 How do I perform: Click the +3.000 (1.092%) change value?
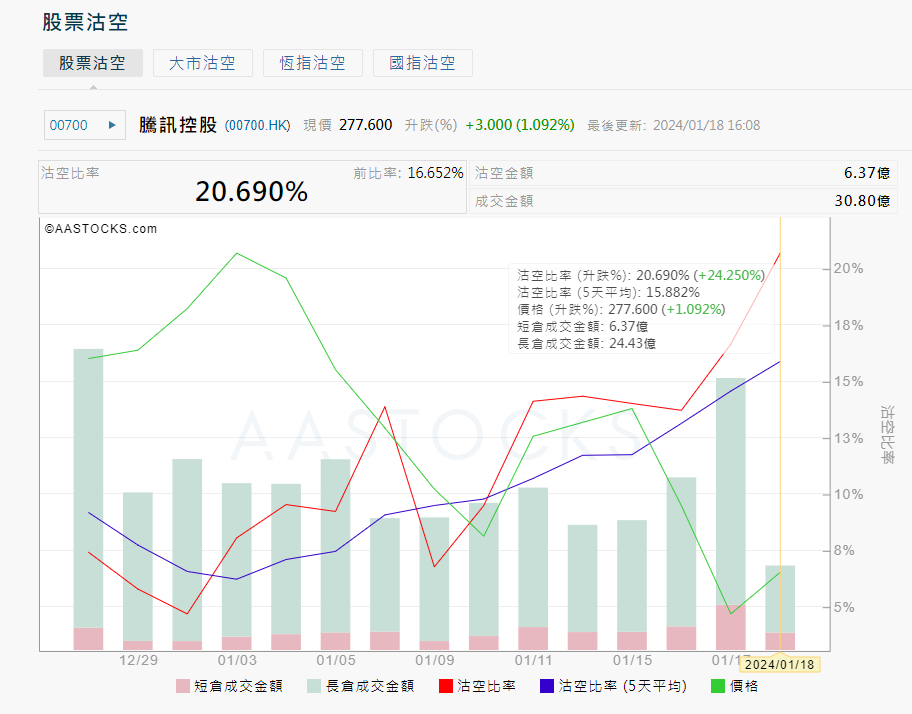click(520, 125)
